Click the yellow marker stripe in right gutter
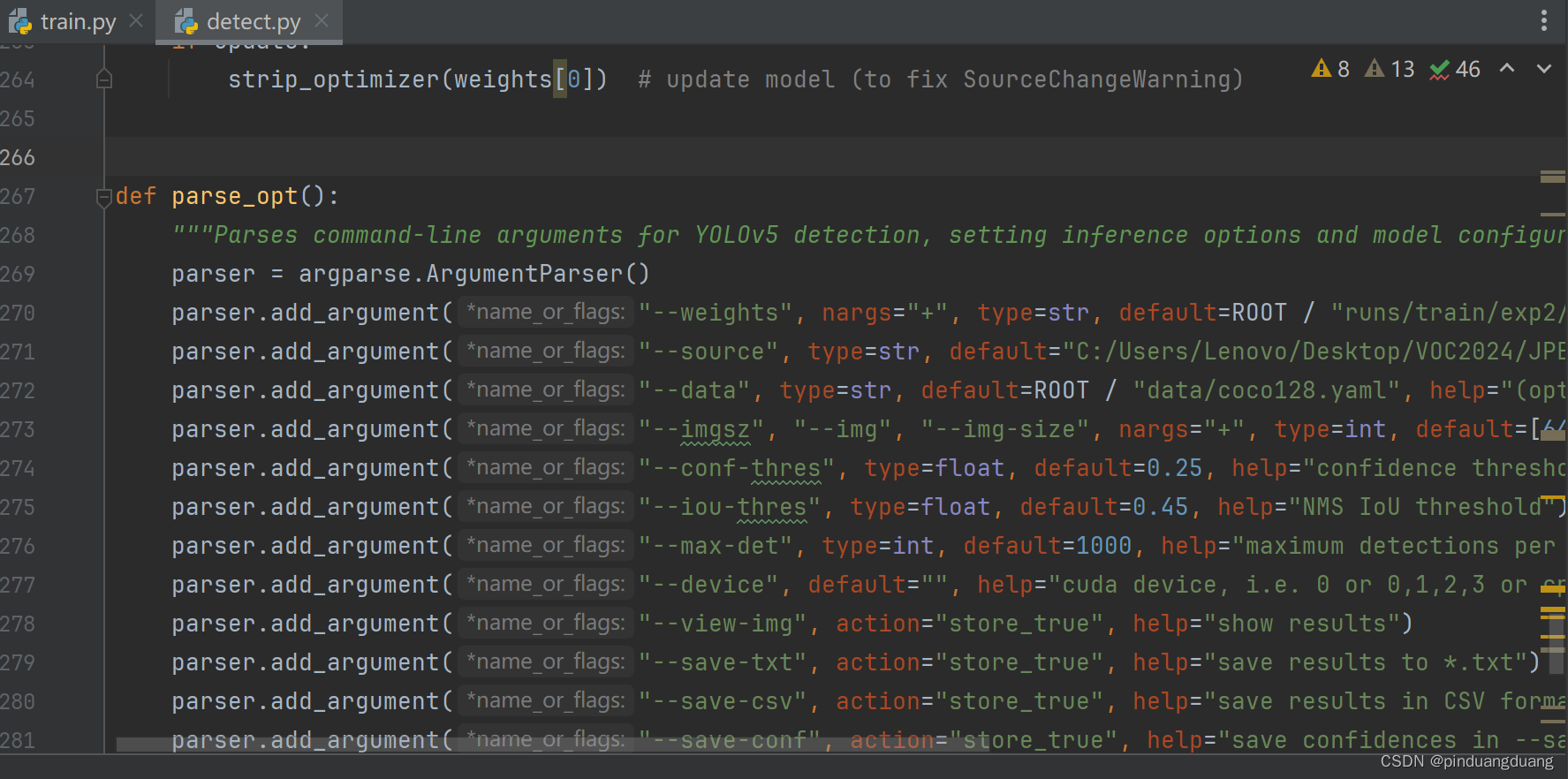This screenshot has width=1568, height=779. (1552, 609)
